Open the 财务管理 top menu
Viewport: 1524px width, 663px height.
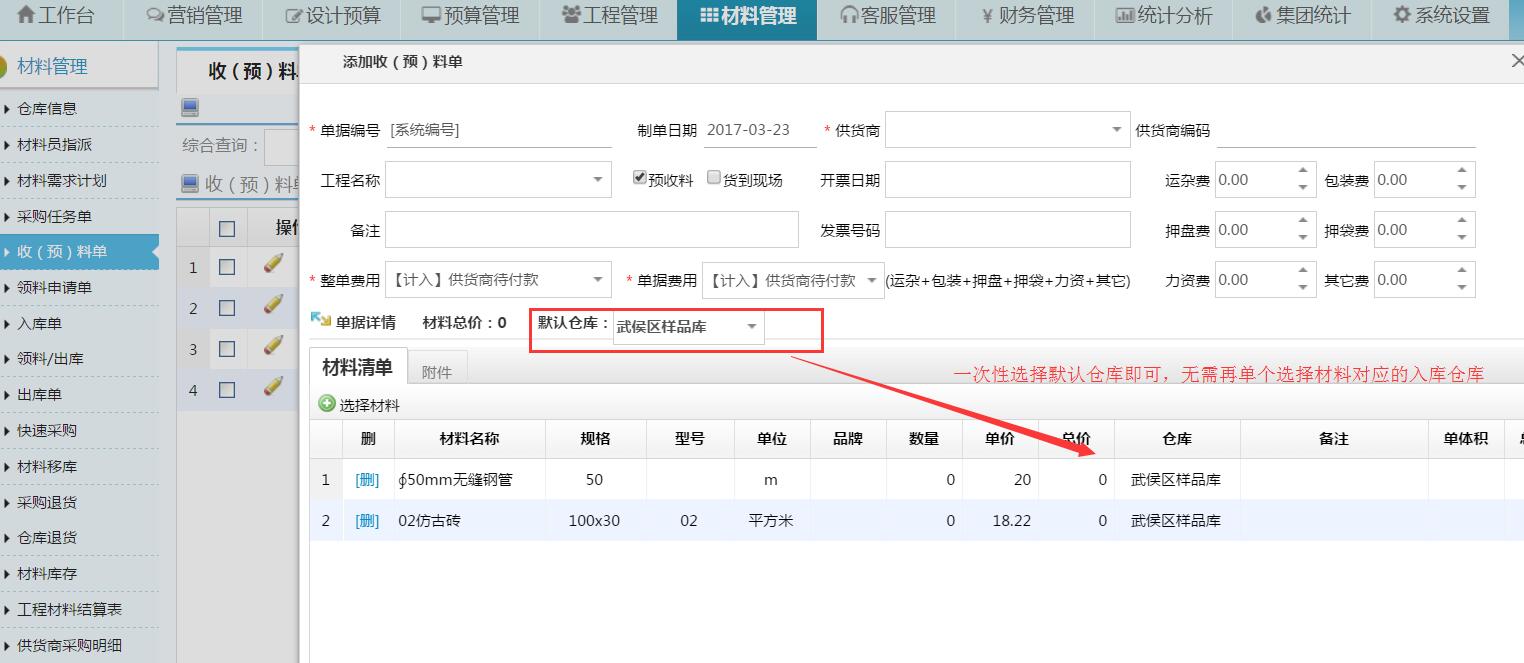1026,16
